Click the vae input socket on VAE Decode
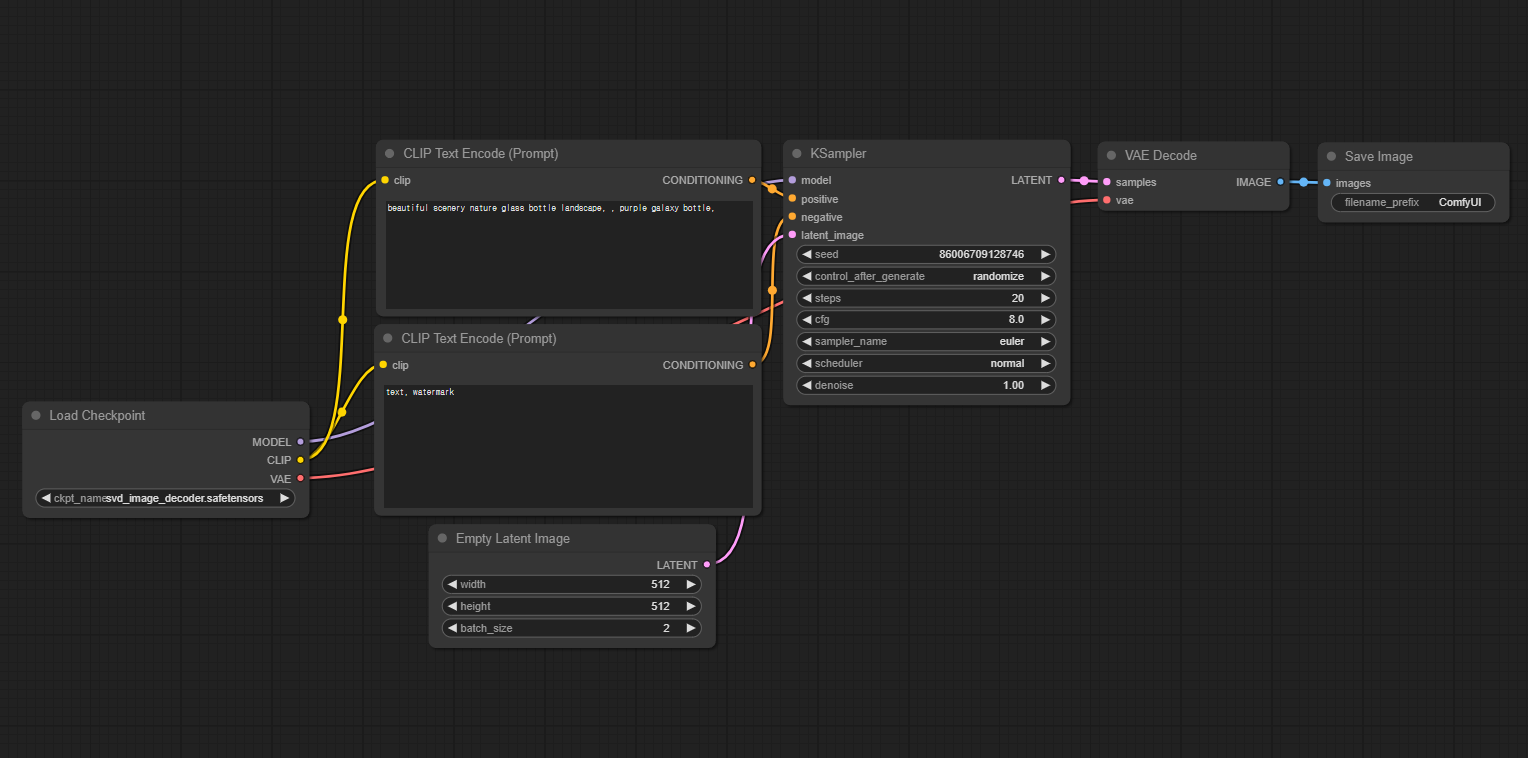This screenshot has width=1528, height=758. (1106, 200)
